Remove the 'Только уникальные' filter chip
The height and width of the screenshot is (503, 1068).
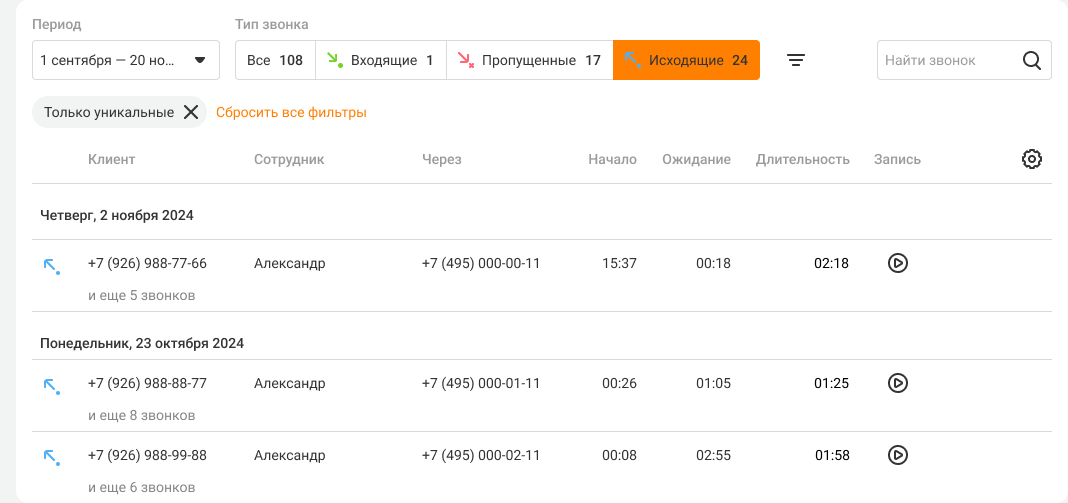coord(191,112)
